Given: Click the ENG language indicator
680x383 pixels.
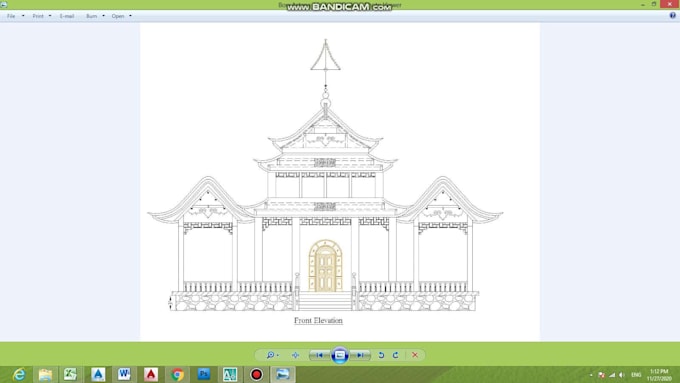Looking at the screenshot, I should 636,375.
